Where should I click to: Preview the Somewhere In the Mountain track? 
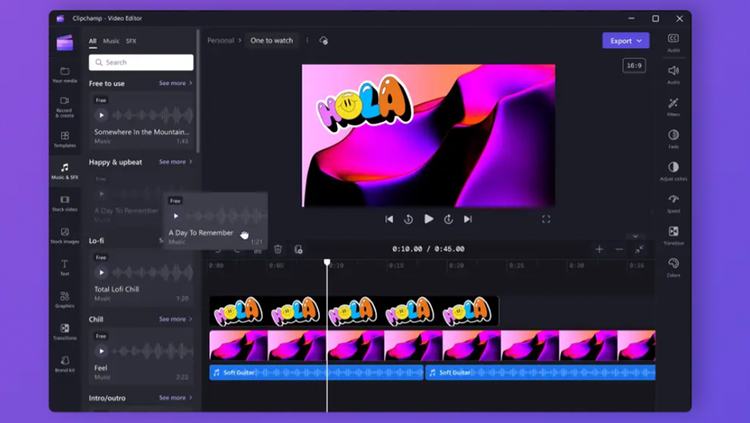point(101,115)
